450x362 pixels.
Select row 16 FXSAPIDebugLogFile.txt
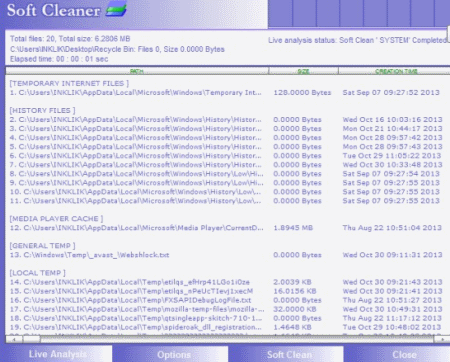click(x=130, y=300)
